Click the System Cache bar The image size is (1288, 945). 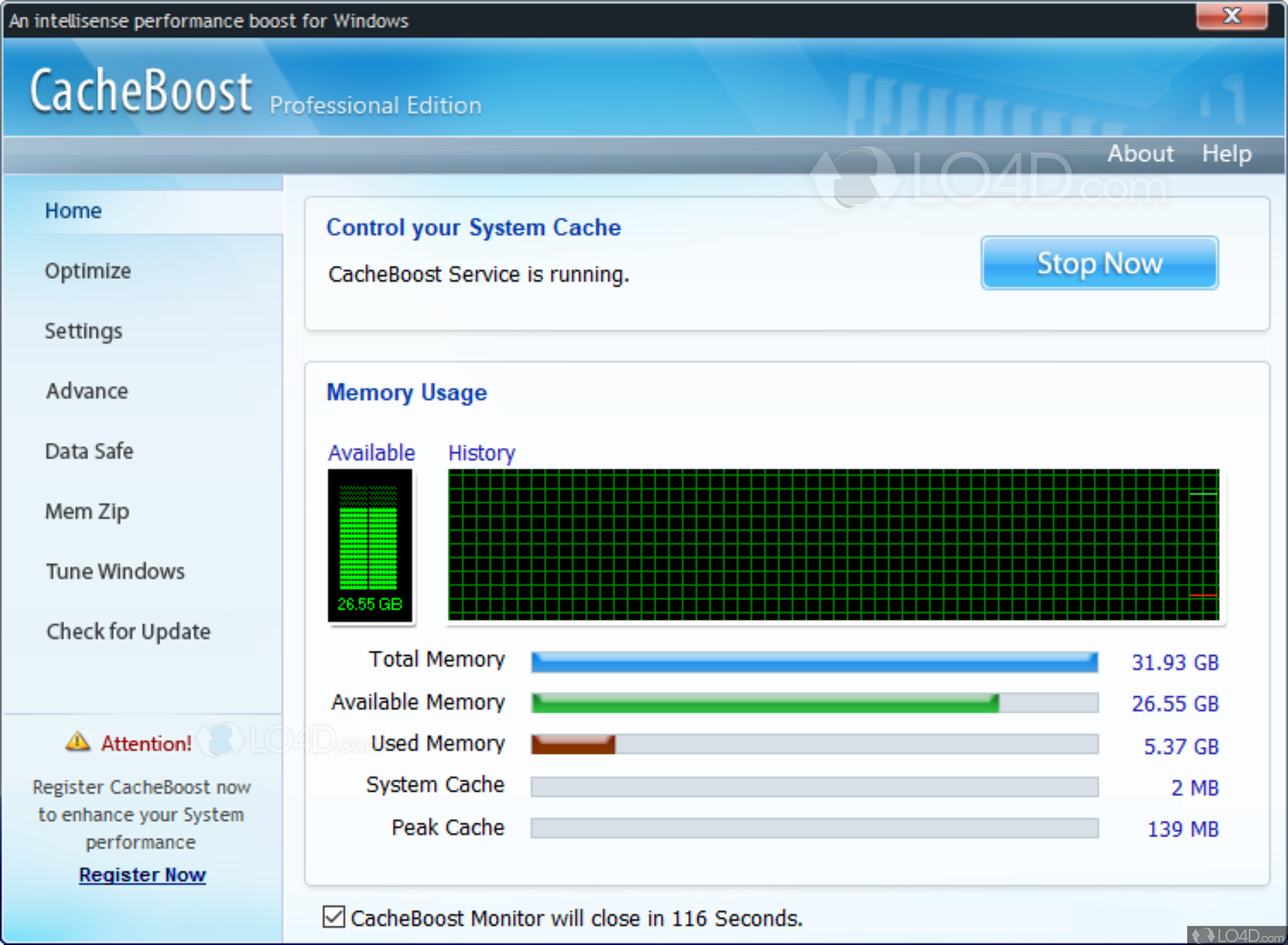point(814,787)
